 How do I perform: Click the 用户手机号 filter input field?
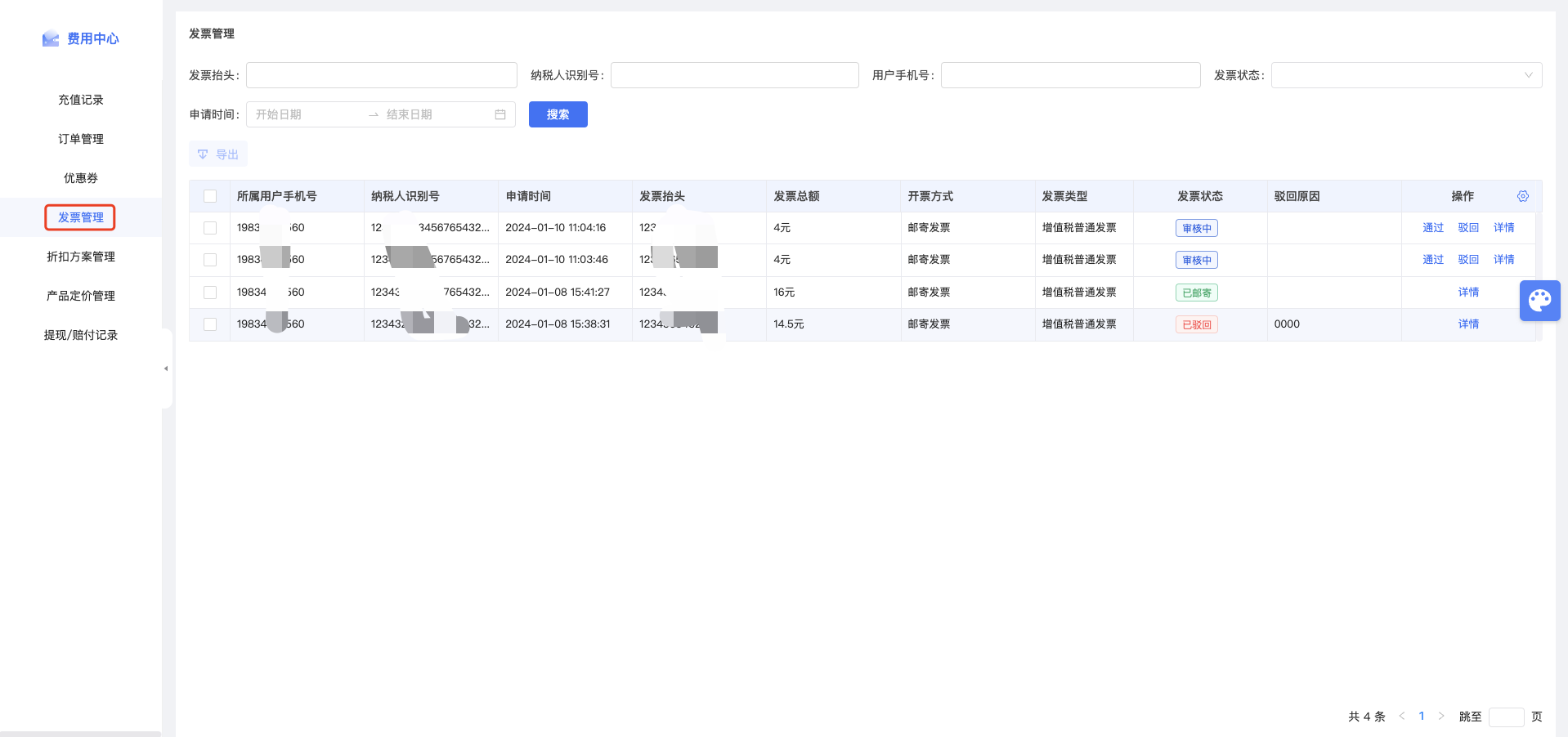(1071, 75)
